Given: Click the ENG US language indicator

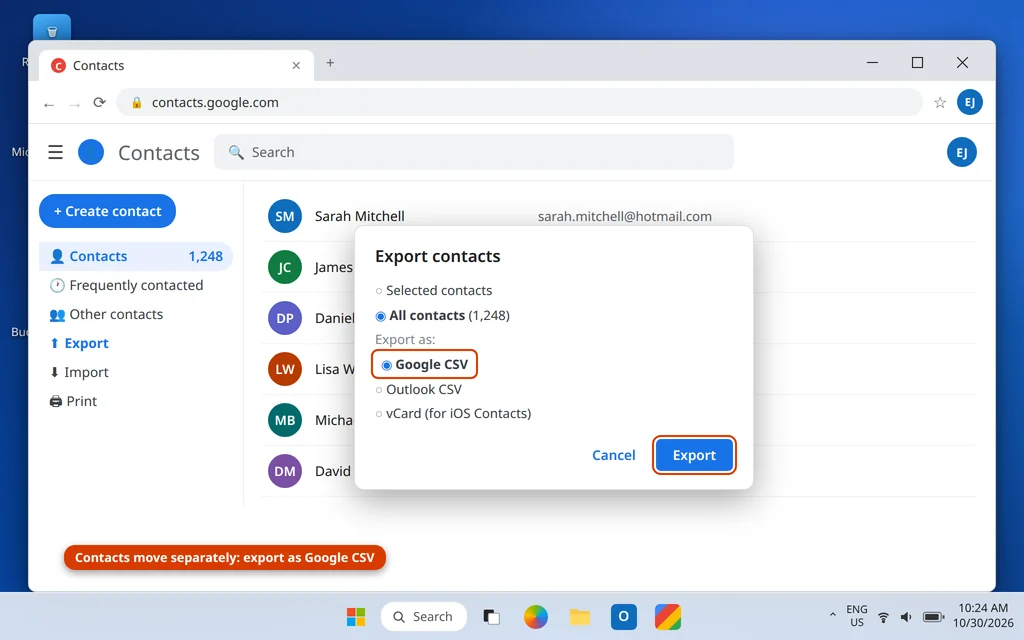Looking at the screenshot, I should 857,615.
